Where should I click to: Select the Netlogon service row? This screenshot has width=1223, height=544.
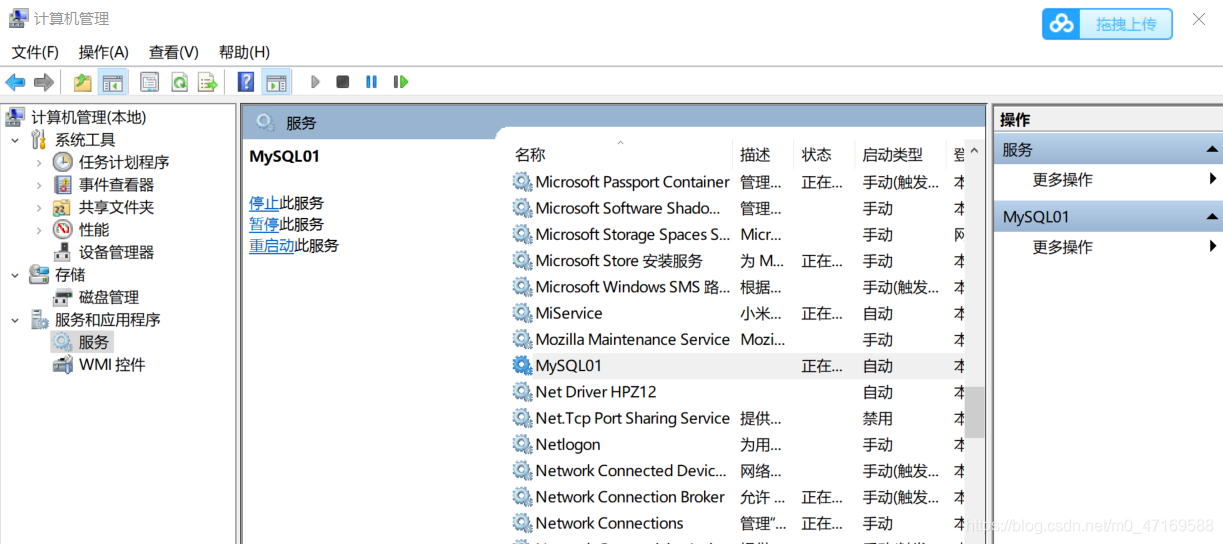[x=737, y=444]
